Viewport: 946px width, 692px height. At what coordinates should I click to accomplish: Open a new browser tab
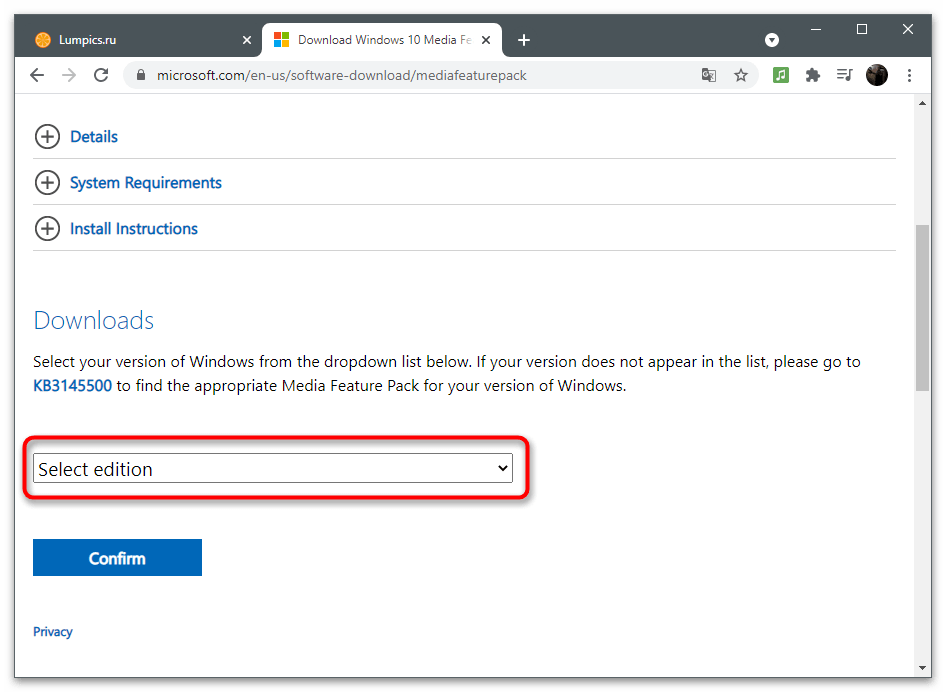click(x=524, y=40)
